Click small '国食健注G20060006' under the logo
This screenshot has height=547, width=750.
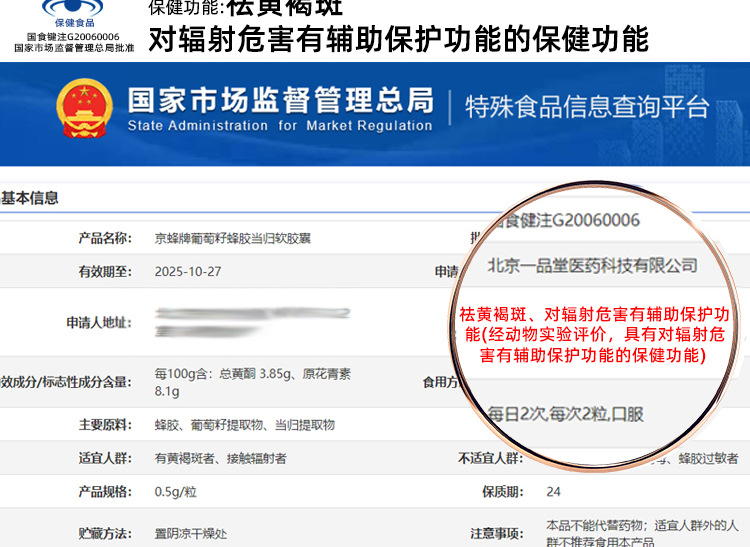(x=73, y=37)
